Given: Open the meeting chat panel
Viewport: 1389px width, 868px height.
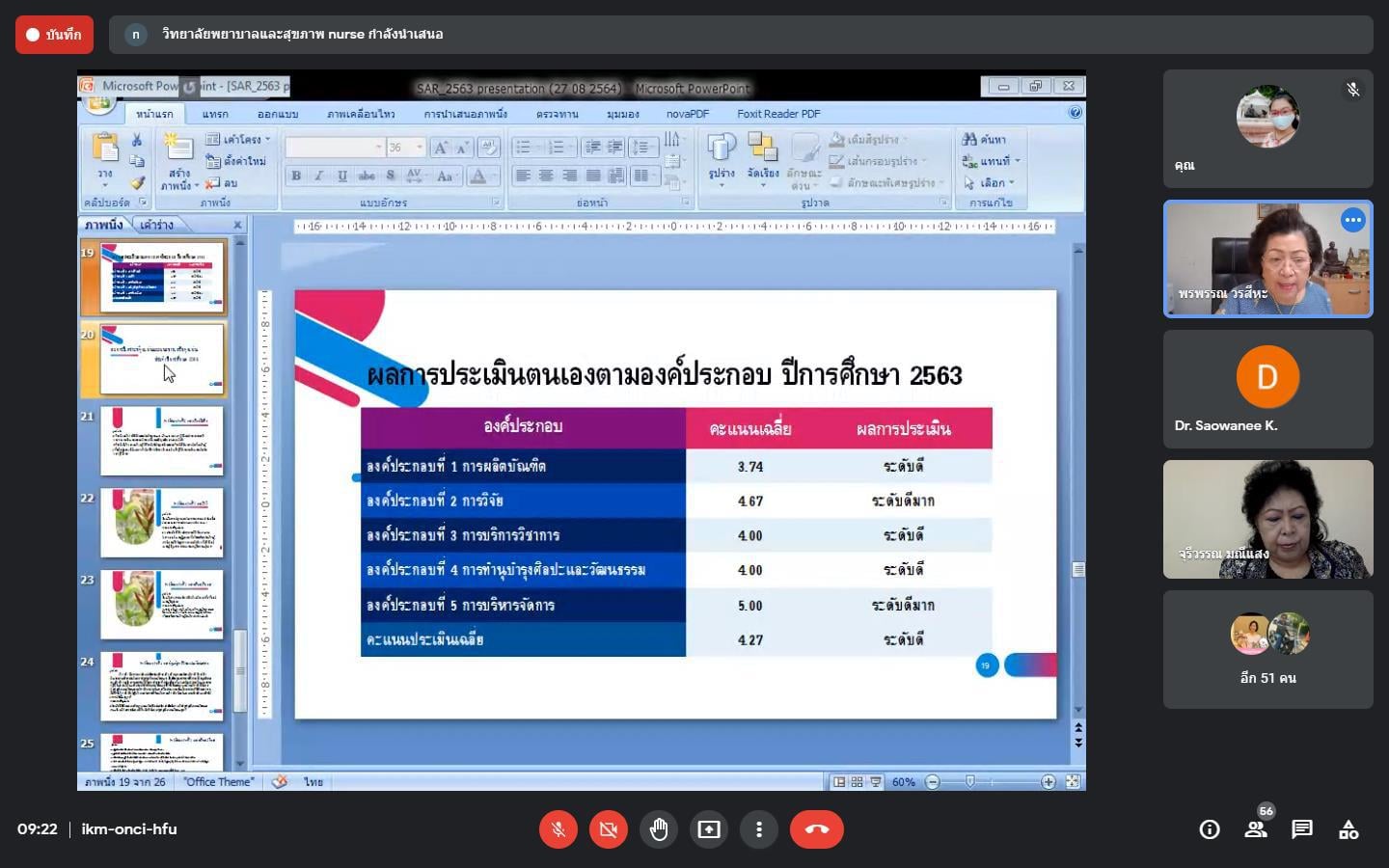Looking at the screenshot, I should click(x=1302, y=829).
